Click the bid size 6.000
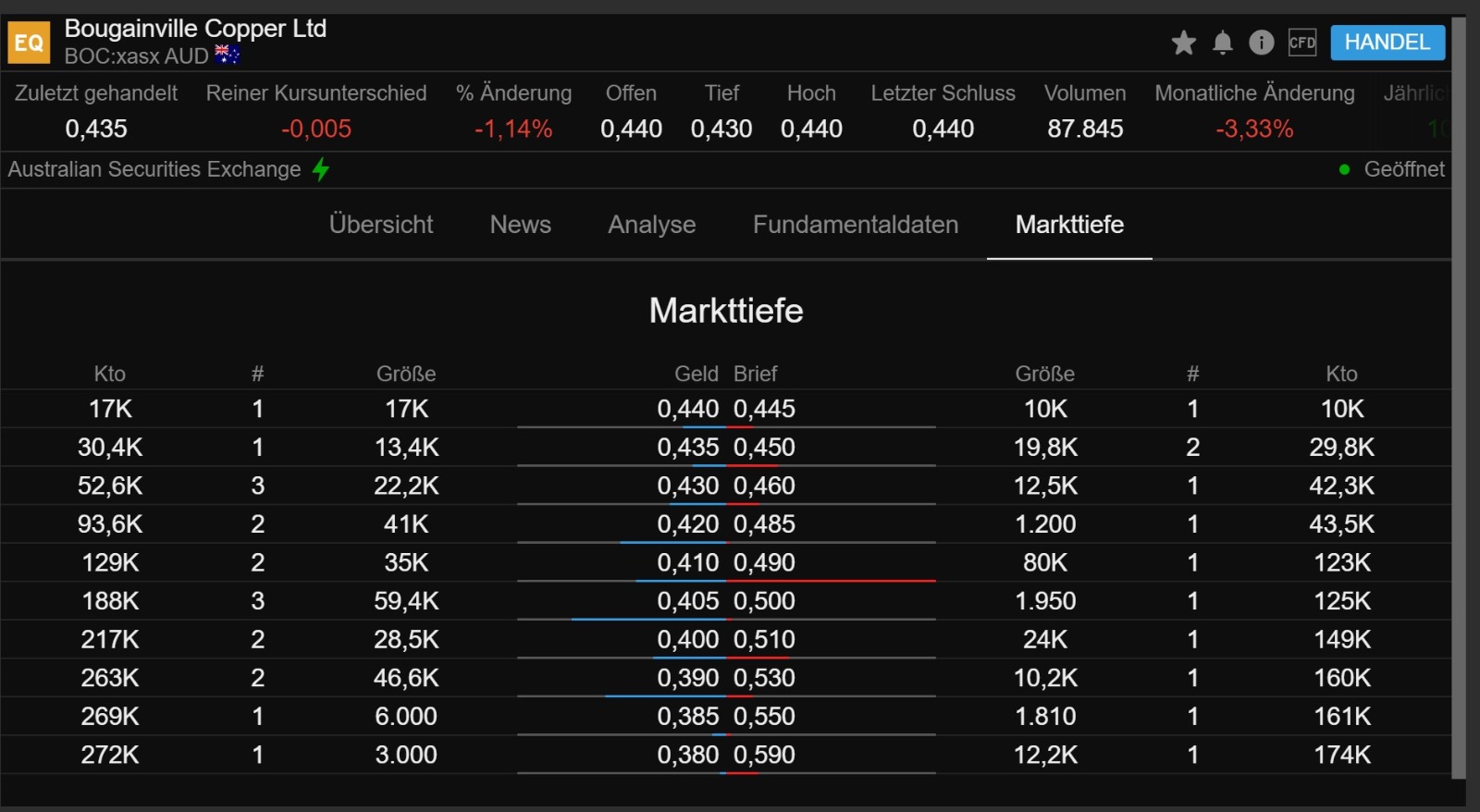The height and width of the screenshot is (812, 1480). point(406,716)
